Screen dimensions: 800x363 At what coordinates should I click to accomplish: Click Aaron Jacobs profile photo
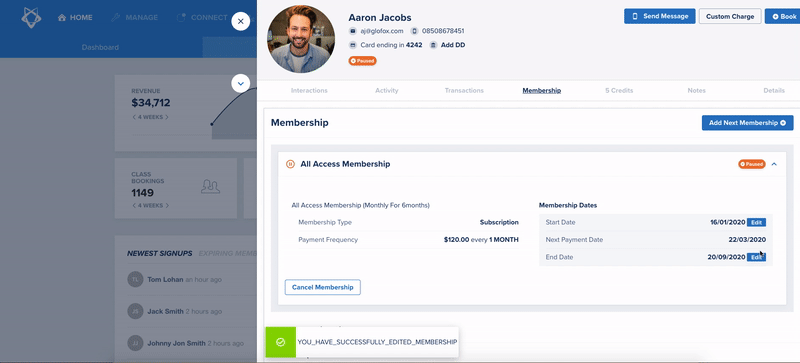coord(301,39)
